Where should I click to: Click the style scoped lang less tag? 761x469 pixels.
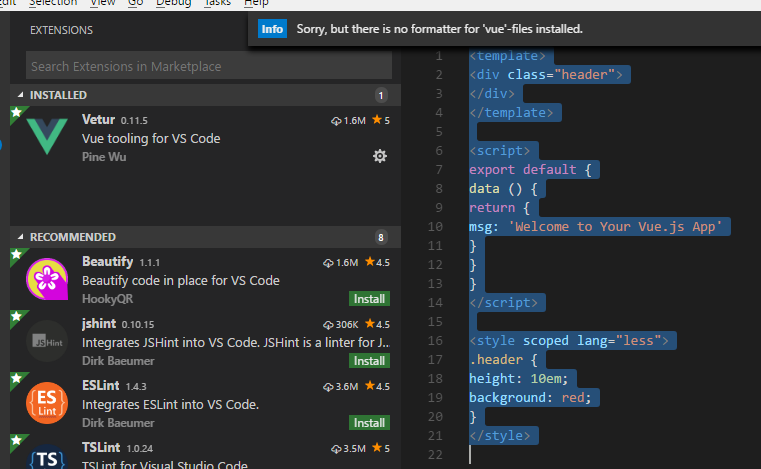coord(569,340)
